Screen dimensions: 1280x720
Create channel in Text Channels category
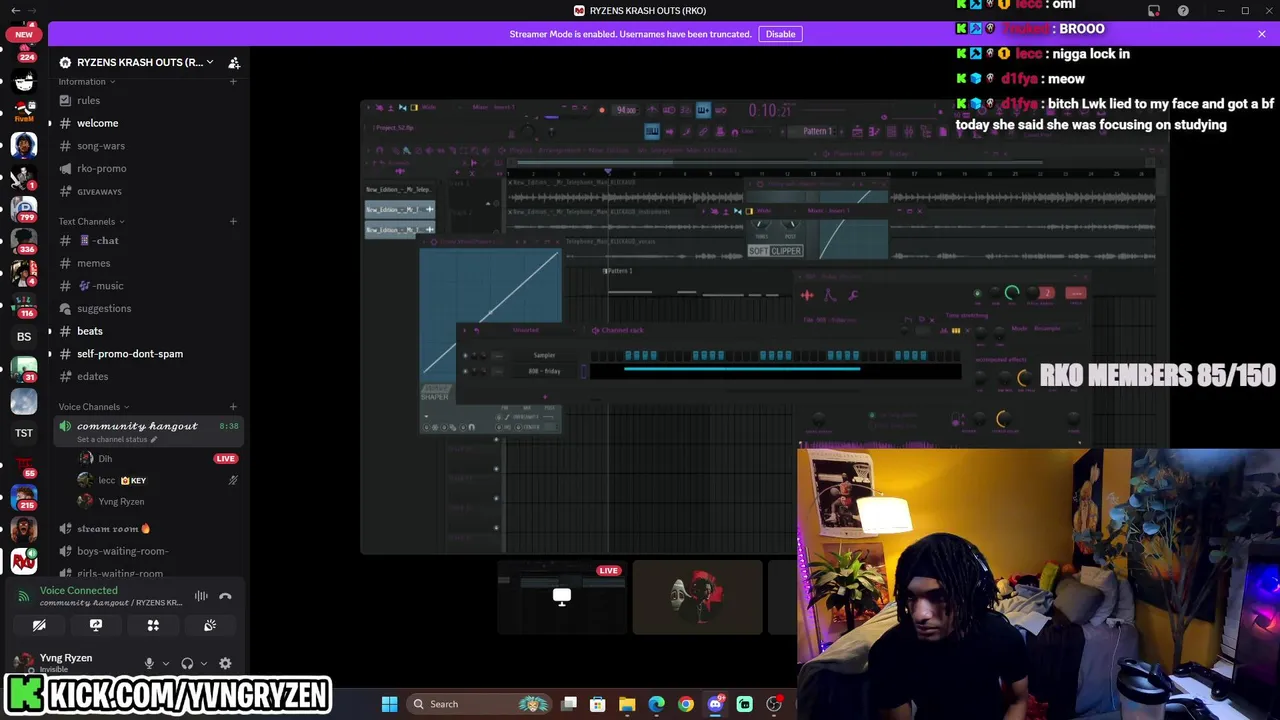coord(233,221)
